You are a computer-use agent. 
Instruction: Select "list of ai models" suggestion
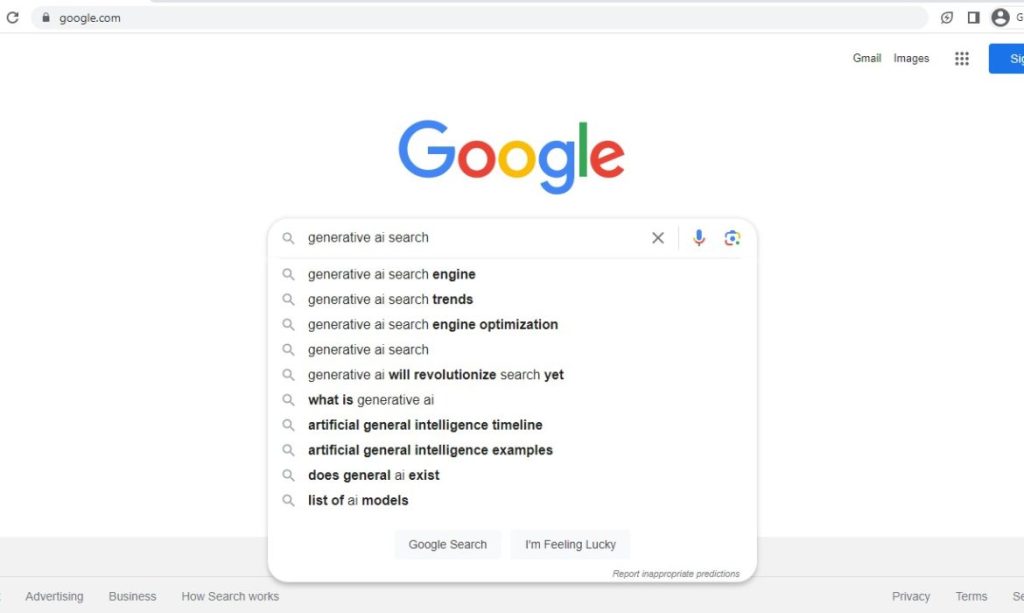click(358, 501)
